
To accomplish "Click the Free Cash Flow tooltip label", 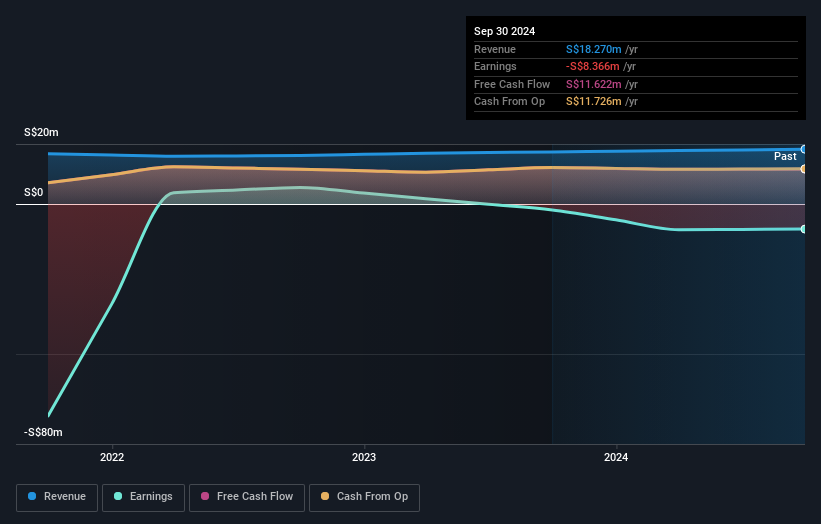I will tap(512, 84).
